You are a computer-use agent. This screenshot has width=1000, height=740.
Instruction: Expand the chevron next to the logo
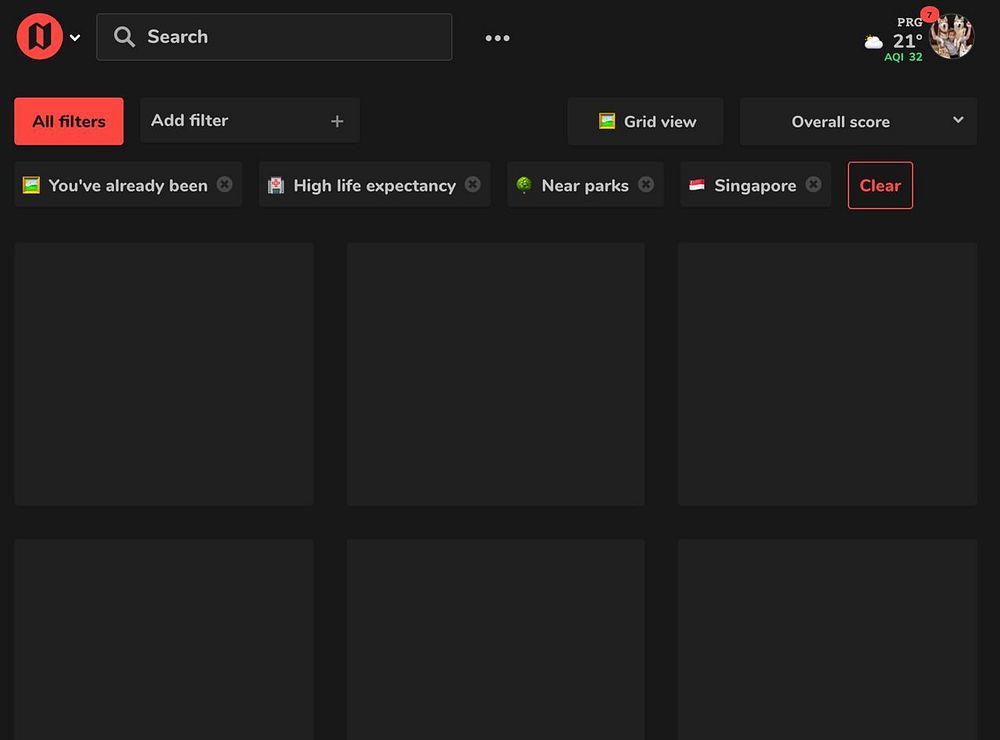pyautogui.click(x=75, y=38)
